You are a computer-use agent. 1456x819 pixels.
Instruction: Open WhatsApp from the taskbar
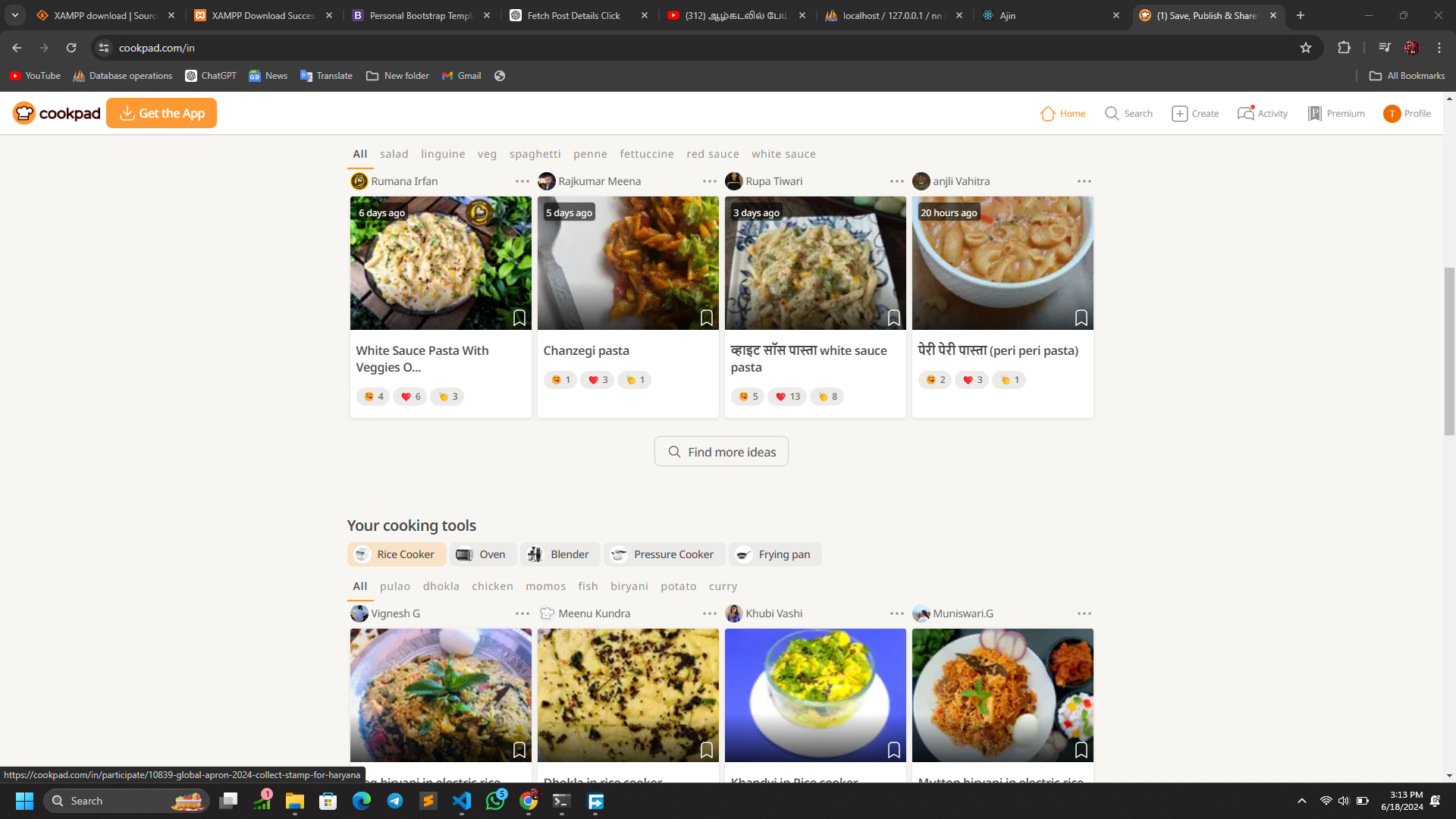[495, 800]
